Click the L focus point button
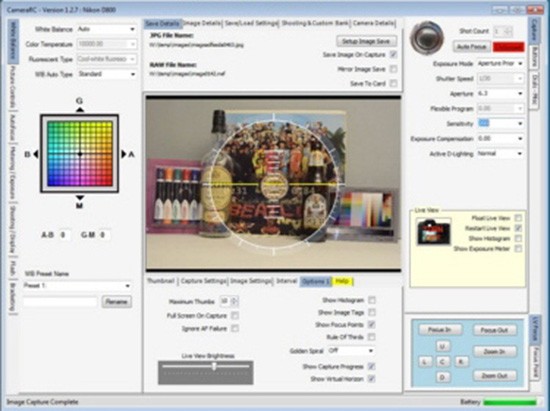The height and width of the screenshot is (411, 550). [x=425, y=362]
